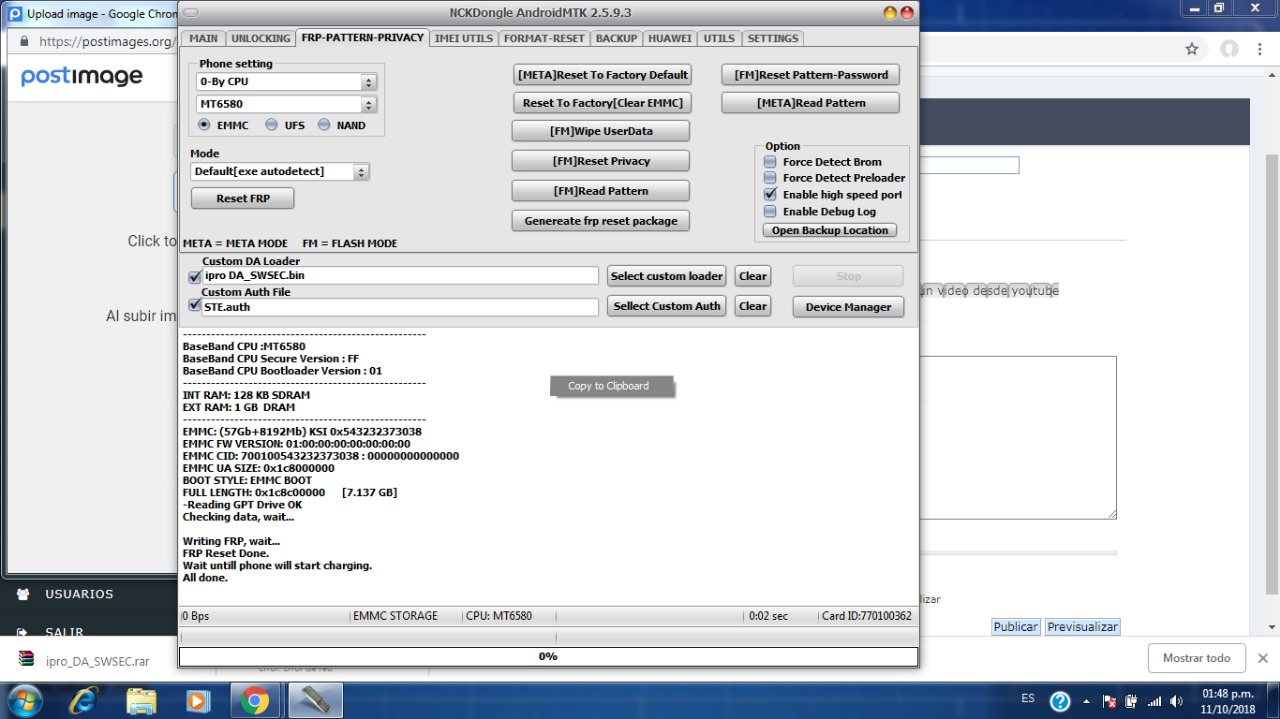The image size is (1280, 719).
Task: Open the HUAWEI tab
Action: point(669,38)
